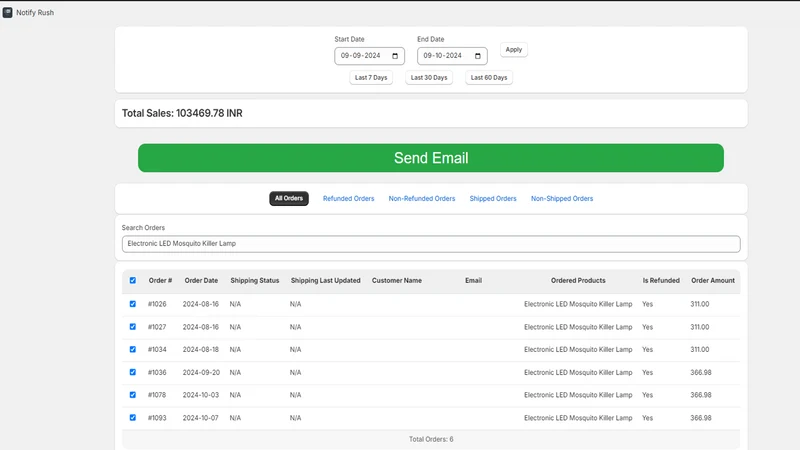Open the Non-Shipped Orders tab
The height and width of the screenshot is (450, 800).
coord(562,198)
